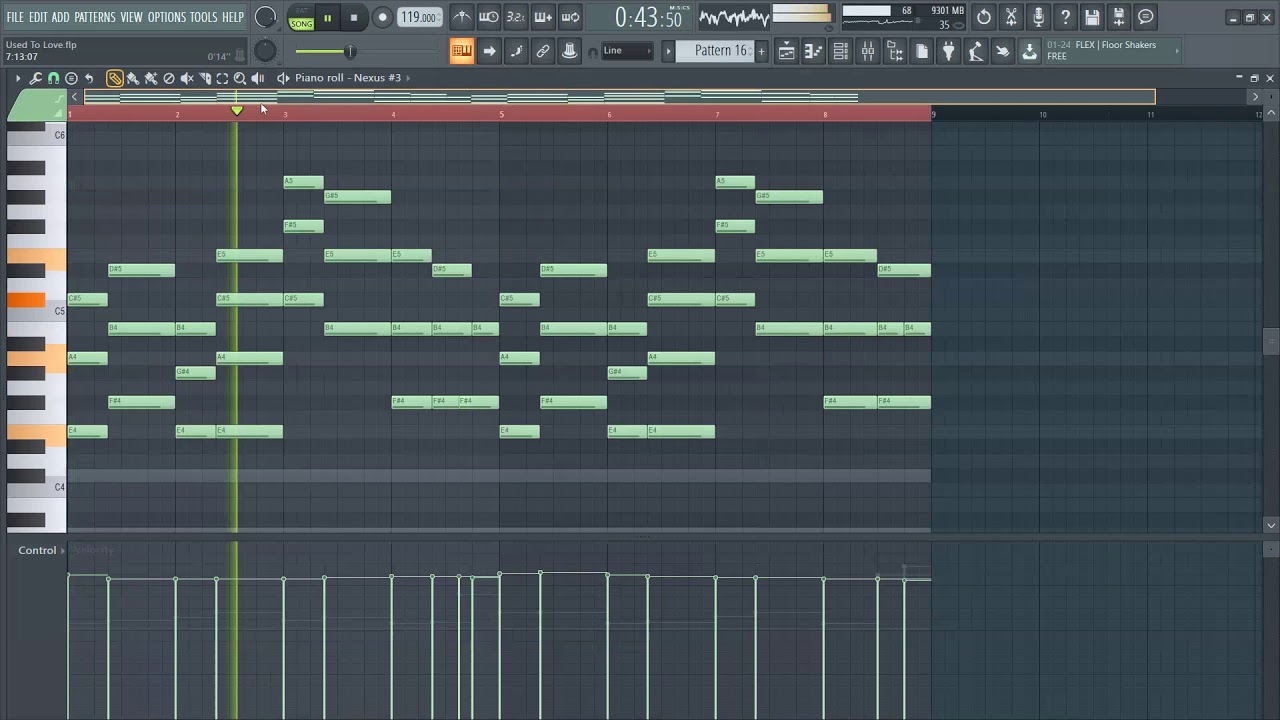
Task: Click the auto-scroll arrow icon
Action: pyautogui.click(x=489, y=51)
